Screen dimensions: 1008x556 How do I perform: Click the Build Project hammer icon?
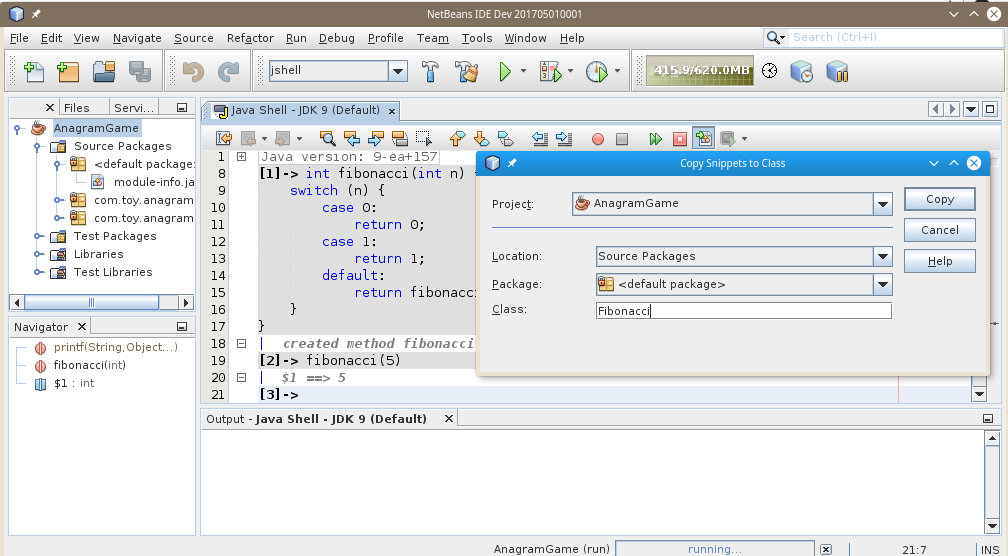tap(431, 71)
